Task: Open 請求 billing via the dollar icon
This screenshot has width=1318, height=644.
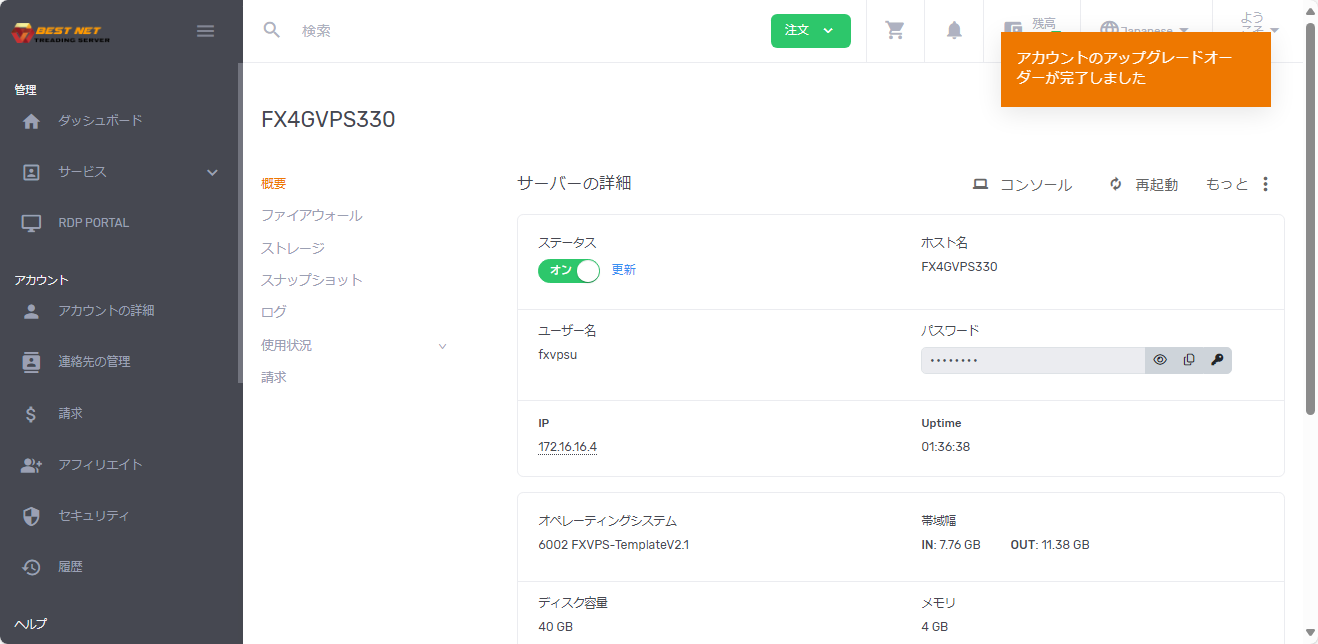Action: pyautogui.click(x=71, y=413)
